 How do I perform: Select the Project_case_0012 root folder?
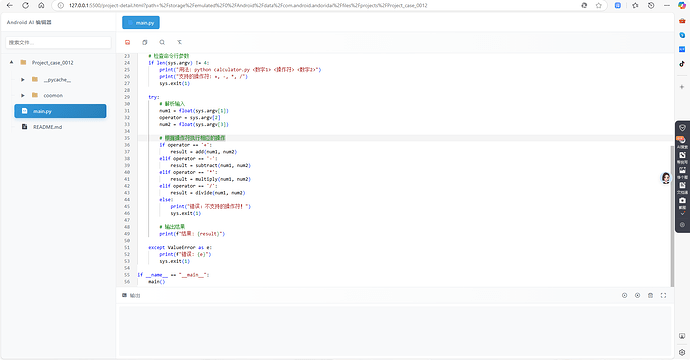click(x=52, y=62)
